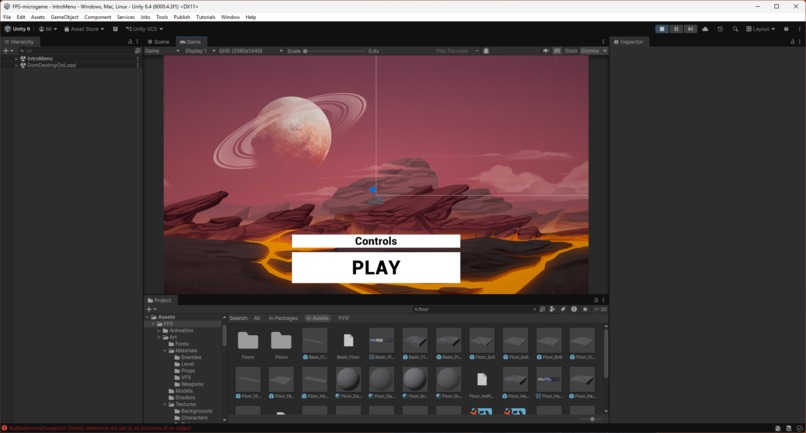The height and width of the screenshot is (433, 806).
Task: Toggle the frame debugger icon after Play Focused
Action: point(486,51)
